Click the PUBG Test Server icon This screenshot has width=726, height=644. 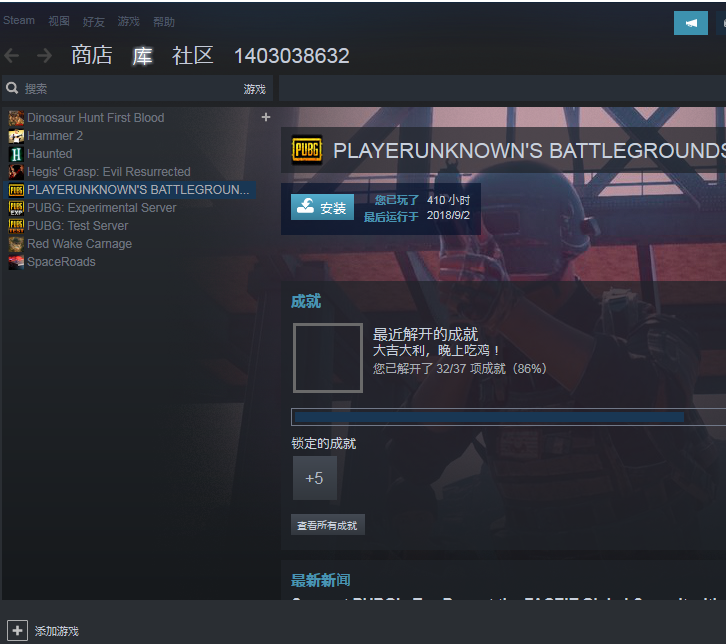coord(16,226)
